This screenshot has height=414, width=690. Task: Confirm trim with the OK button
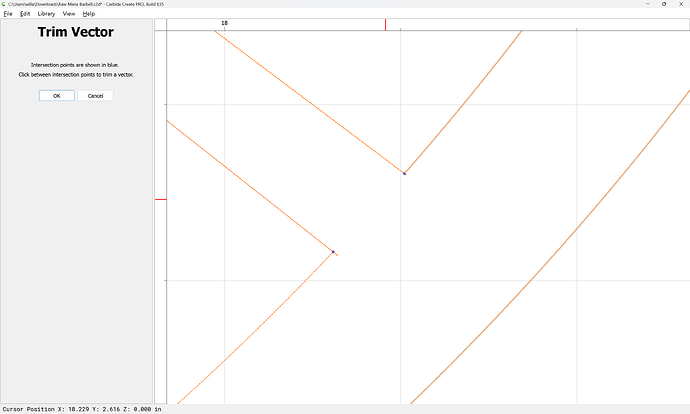click(56, 96)
